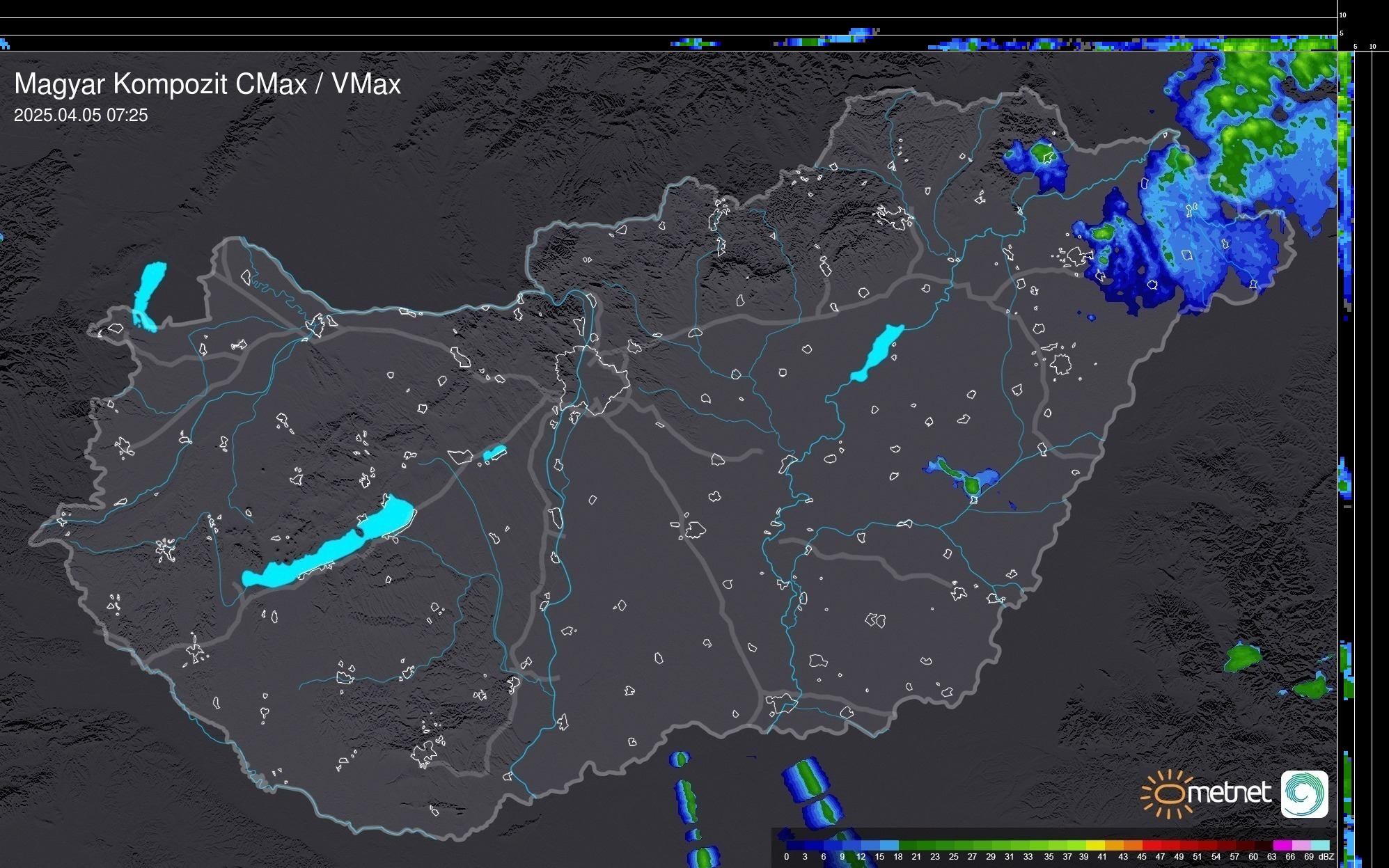Click the light blue 15-18 dBZ legend swatch
The width and height of the screenshot is (1389, 868).
tap(889, 845)
